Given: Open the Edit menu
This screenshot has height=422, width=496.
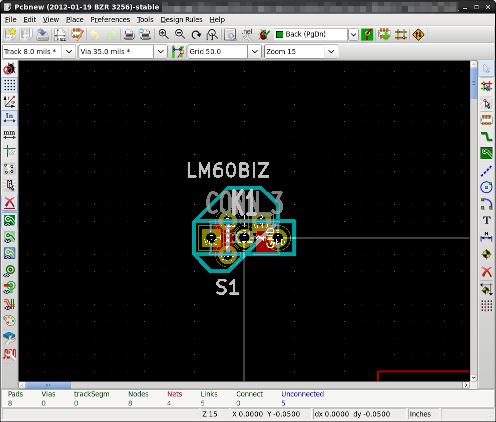Looking at the screenshot, I should click(x=29, y=20).
